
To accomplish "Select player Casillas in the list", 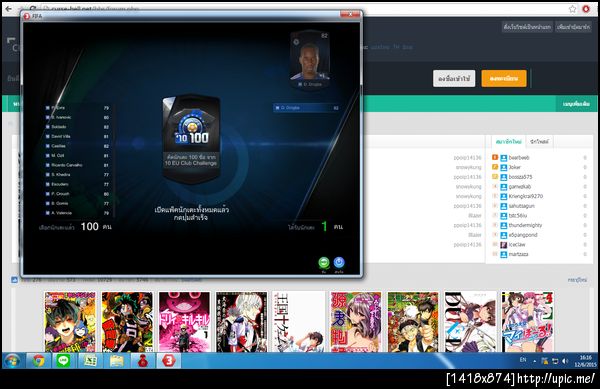I will coord(77,146).
